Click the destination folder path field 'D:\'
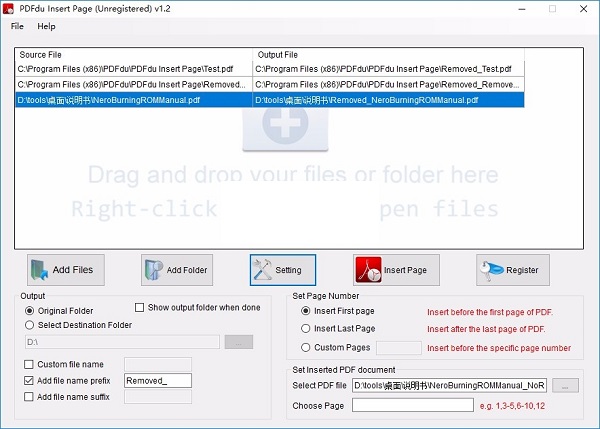 (x=122, y=342)
